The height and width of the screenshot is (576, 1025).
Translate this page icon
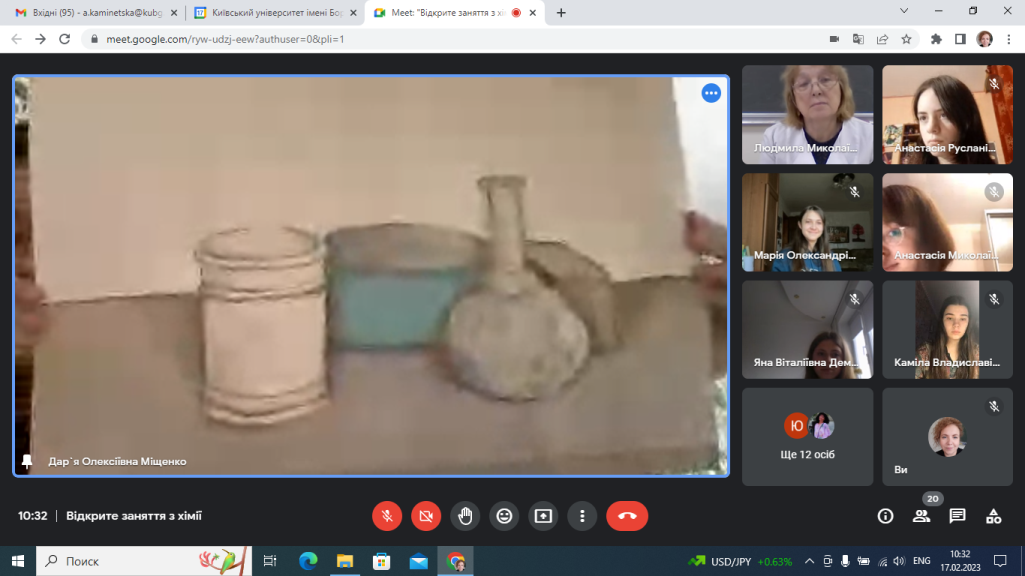click(858, 39)
